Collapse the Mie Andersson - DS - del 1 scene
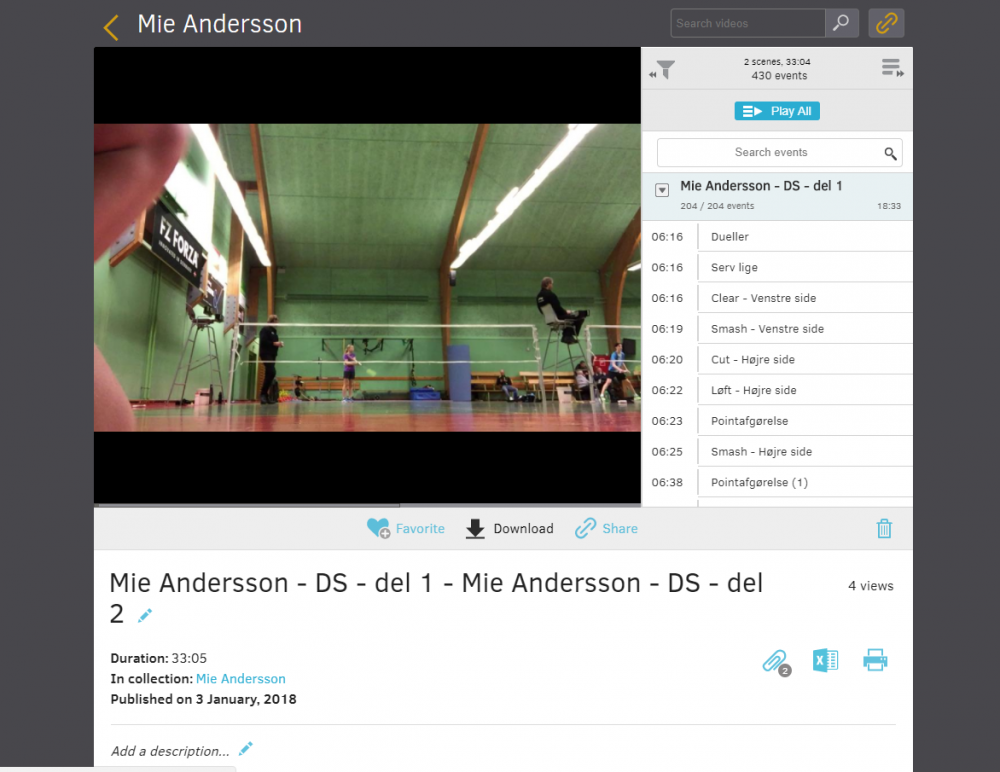This screenshot has width=1000, height=772. (x=662, y=190)
